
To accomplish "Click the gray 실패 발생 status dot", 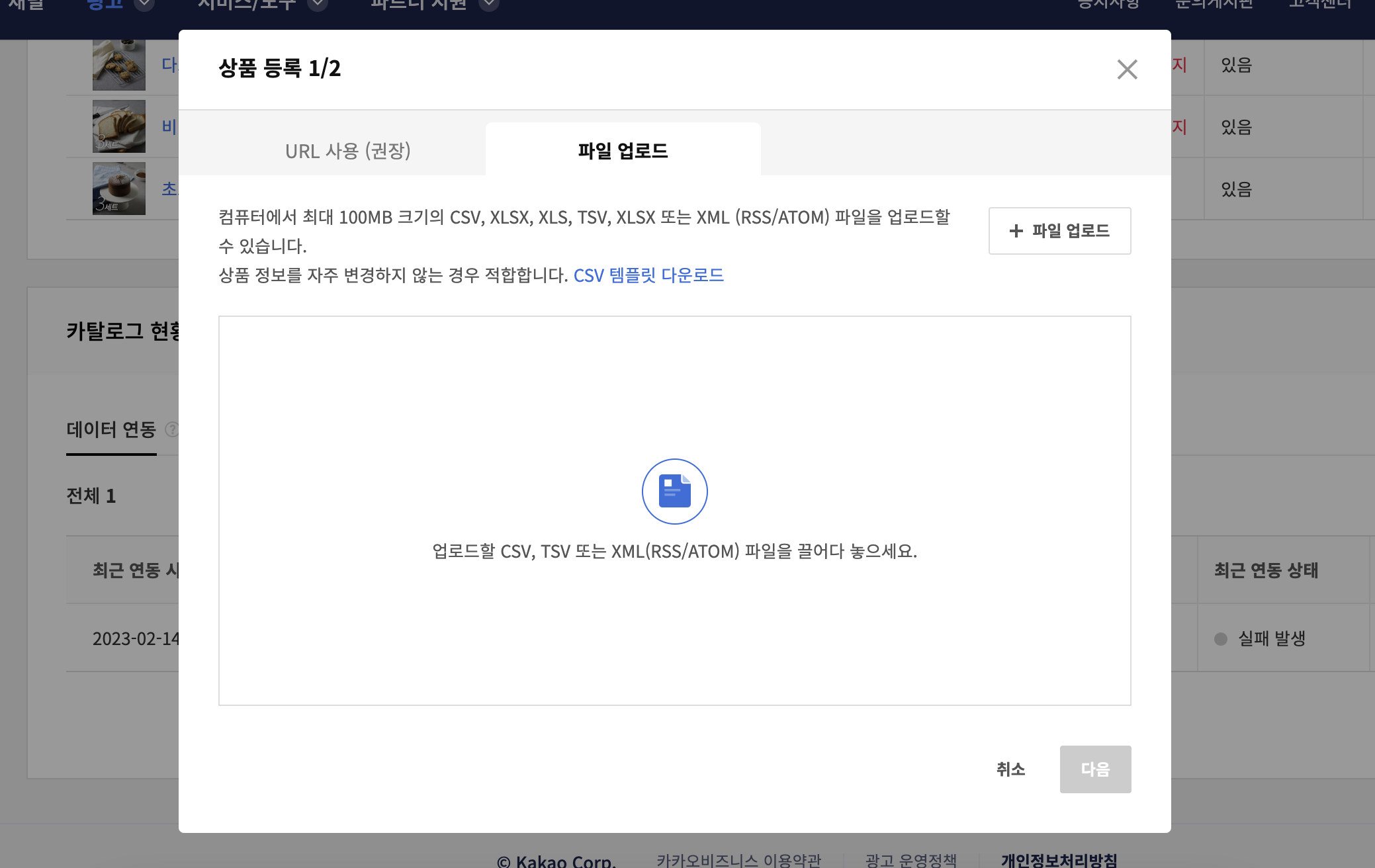I will [1221, 639].
